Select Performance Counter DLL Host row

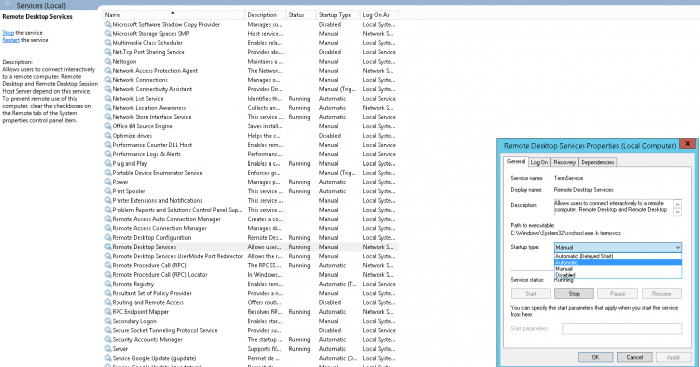[250, 145]
